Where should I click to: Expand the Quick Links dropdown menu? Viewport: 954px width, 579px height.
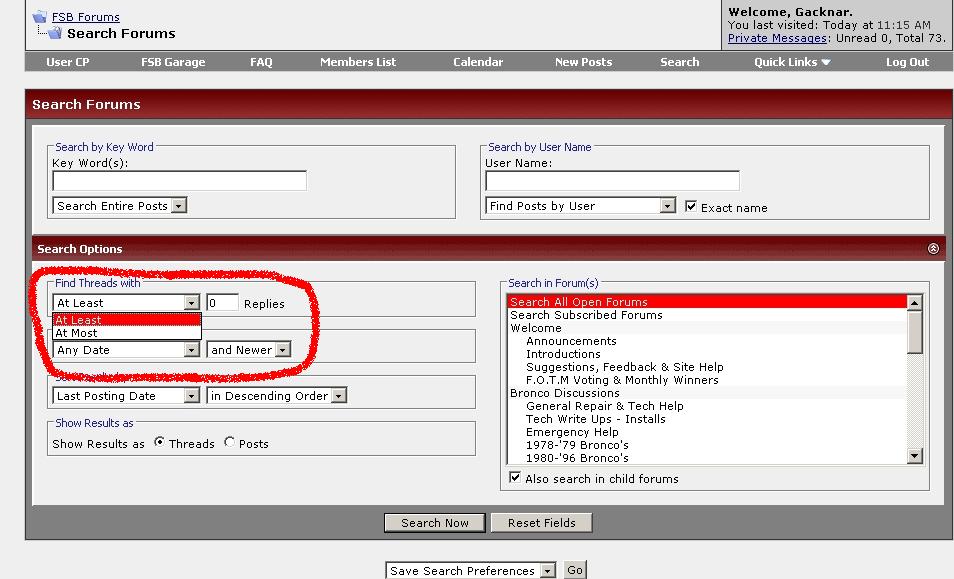pos(792,62)
